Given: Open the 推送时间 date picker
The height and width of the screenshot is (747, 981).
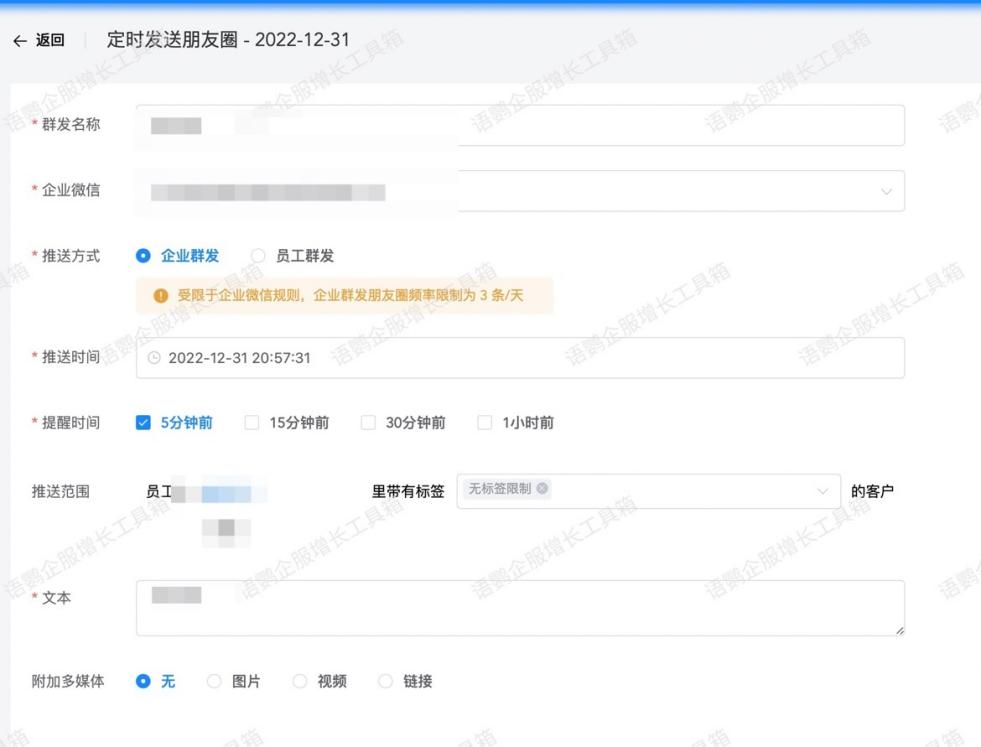Looking at the screenshot, I should point(520,358).
